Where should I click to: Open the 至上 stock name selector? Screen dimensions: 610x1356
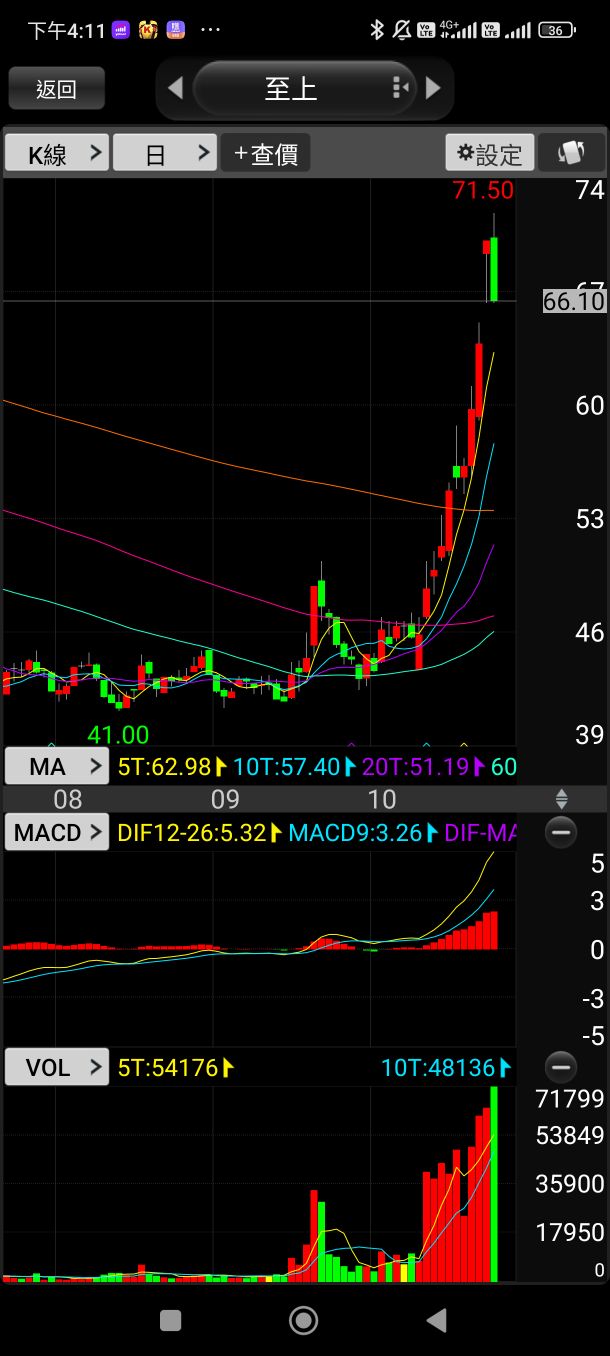tap(304, 89)
